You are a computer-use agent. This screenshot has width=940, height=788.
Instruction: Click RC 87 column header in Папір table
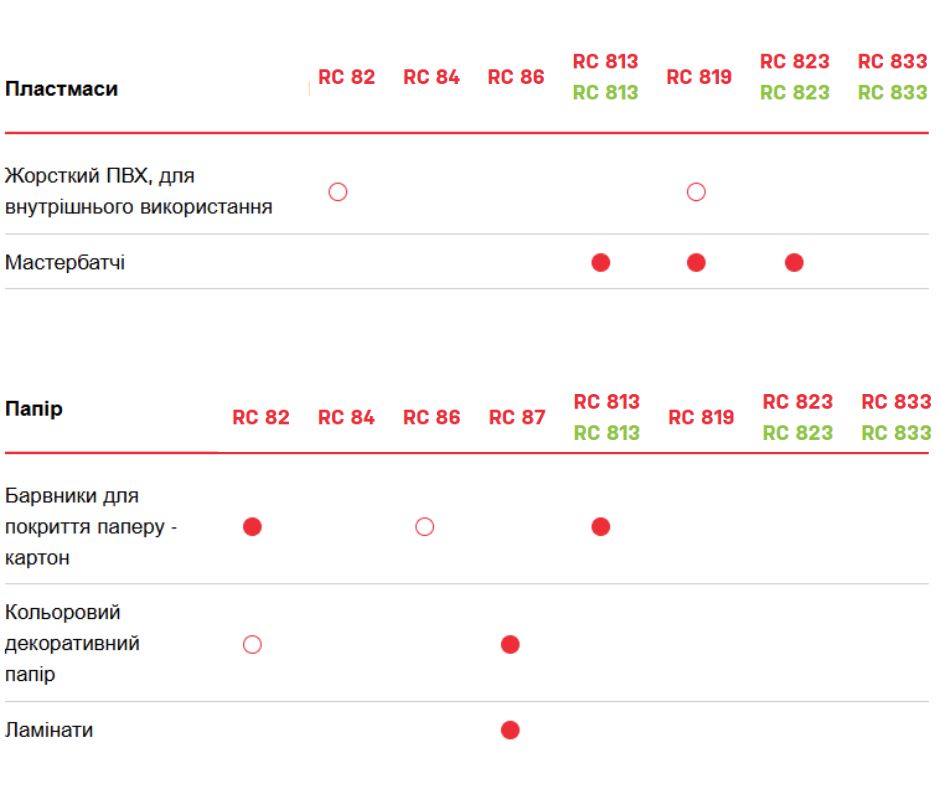(x=517, y=418)
